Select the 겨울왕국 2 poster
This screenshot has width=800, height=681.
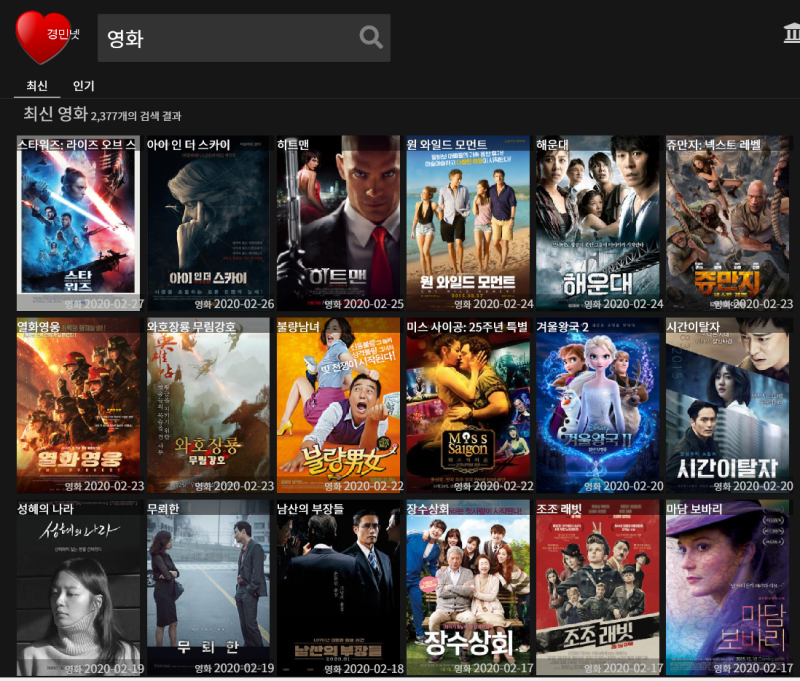(x=597, y=406)
